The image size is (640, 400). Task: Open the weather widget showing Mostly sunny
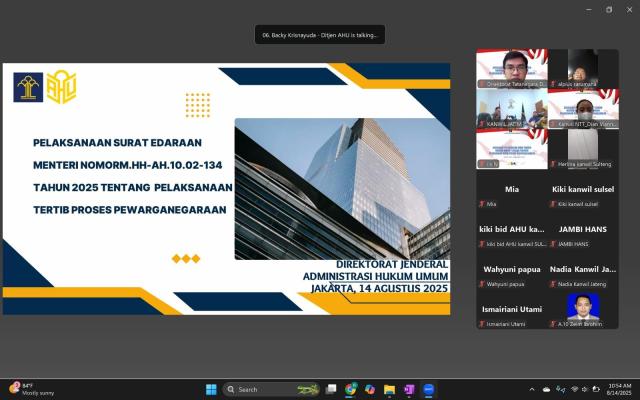pos(32,389)
